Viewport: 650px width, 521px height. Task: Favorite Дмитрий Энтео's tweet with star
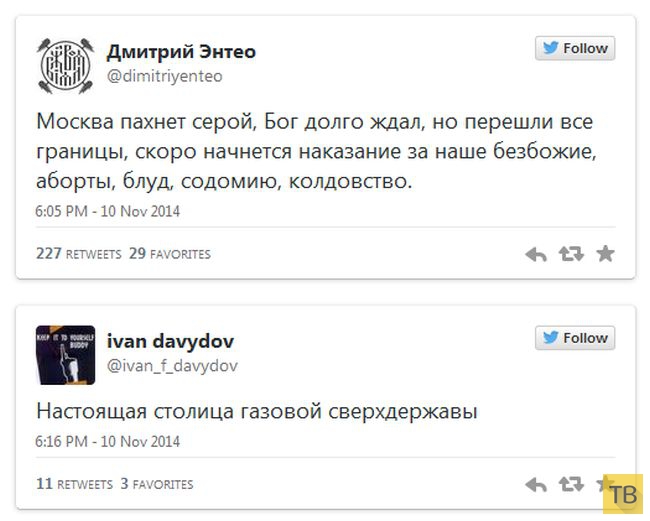pyautogui.click(x=604, y=254)
